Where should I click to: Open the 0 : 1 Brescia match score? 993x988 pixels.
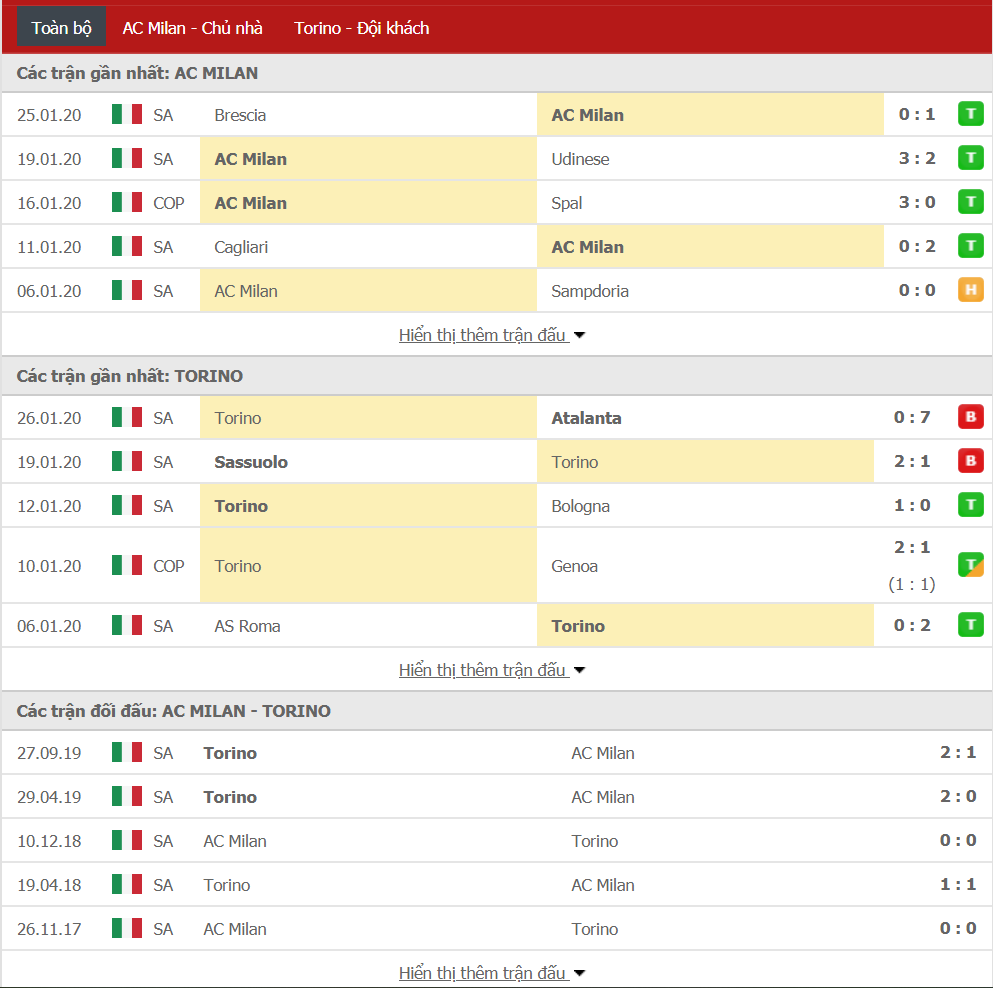(916, 115)
